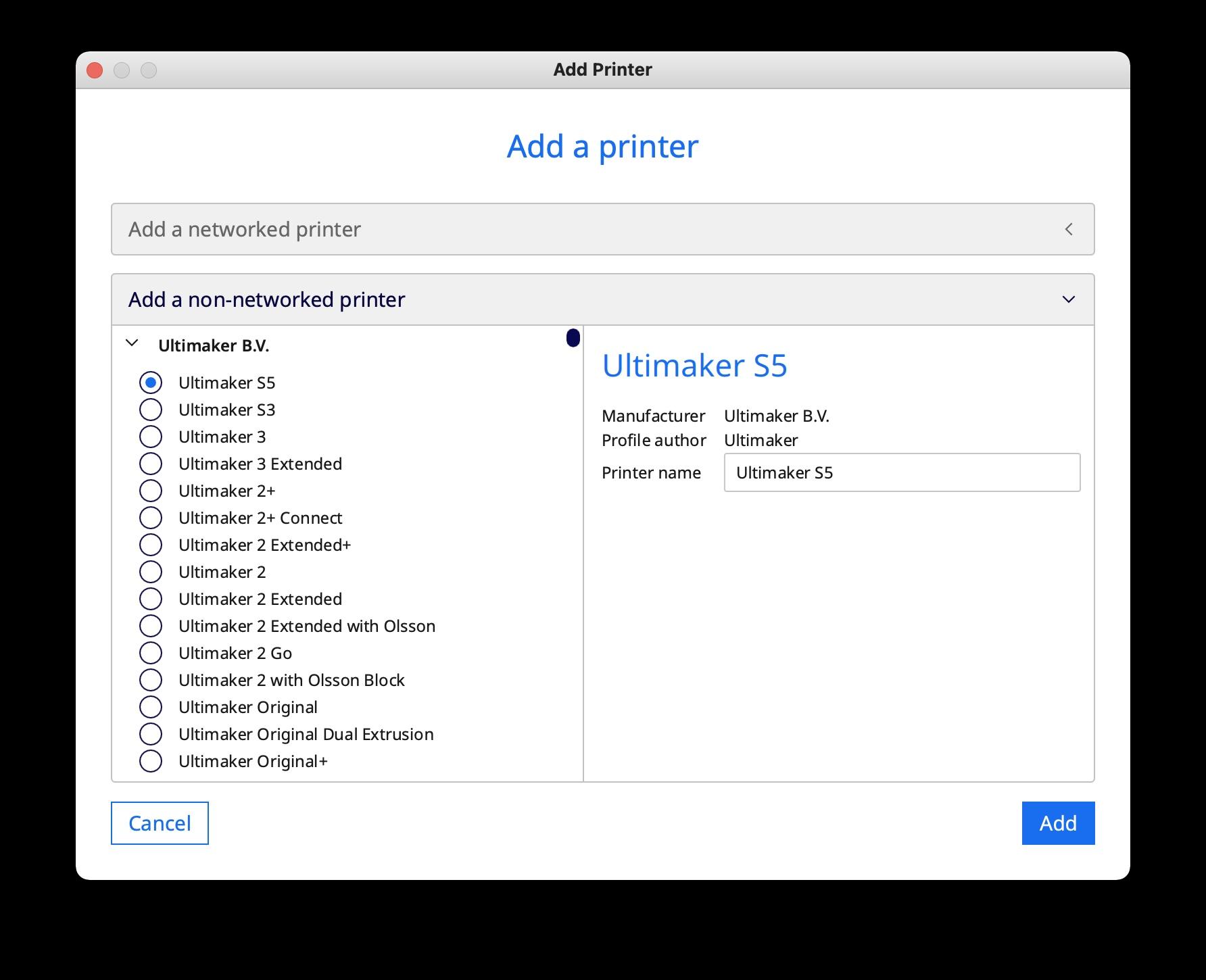Choose the Ultimaker 2 Go radio button

point(150,653)
